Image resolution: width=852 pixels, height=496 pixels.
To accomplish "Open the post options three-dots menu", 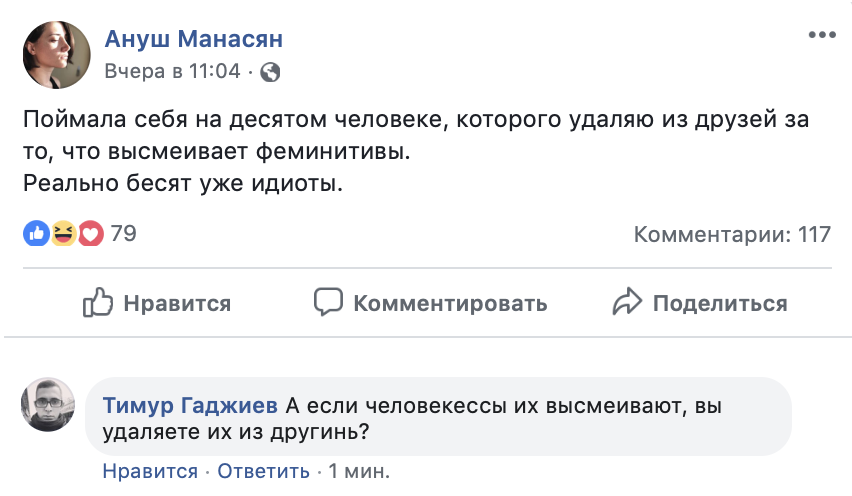I will click(820, 34).
